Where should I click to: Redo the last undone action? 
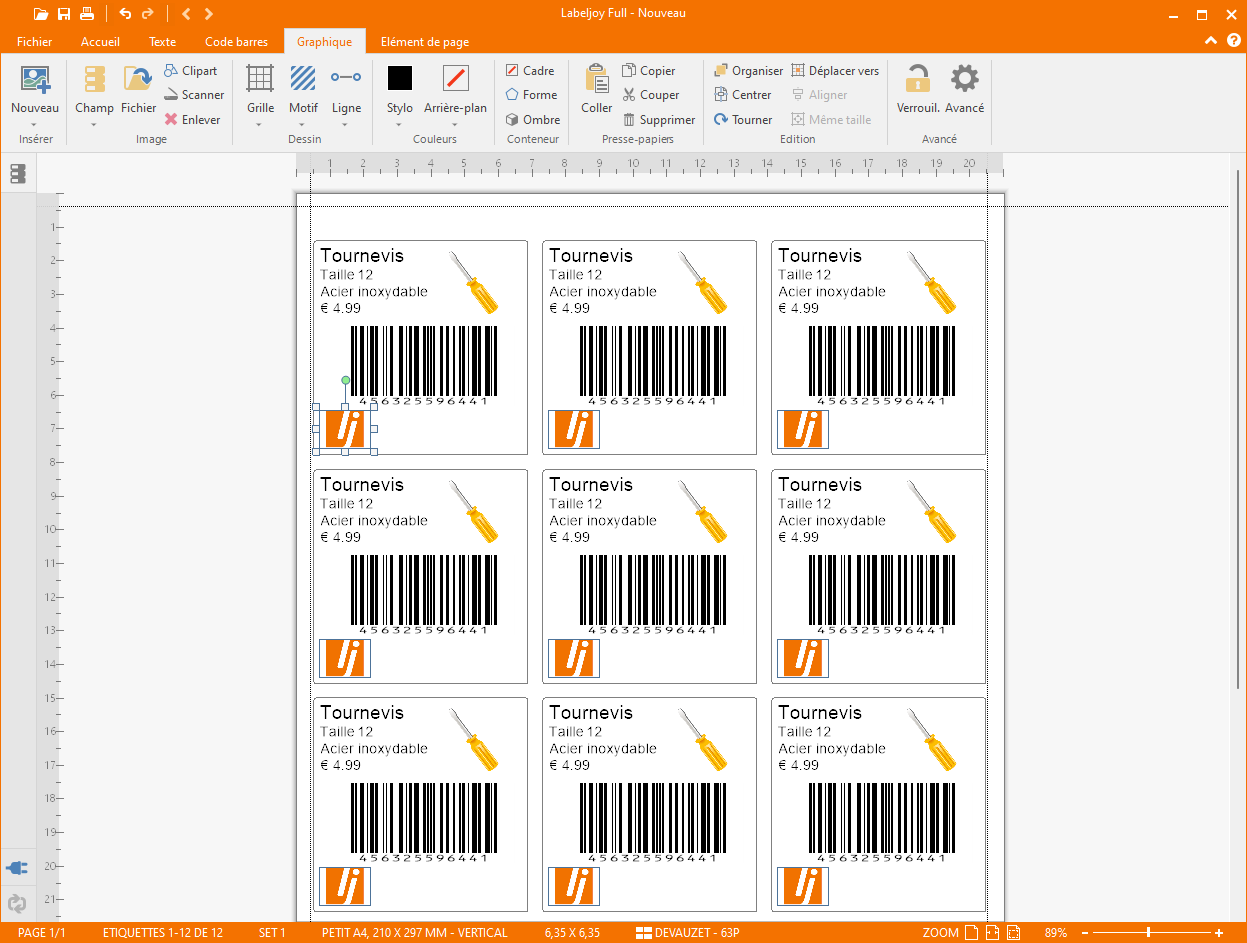148,14
